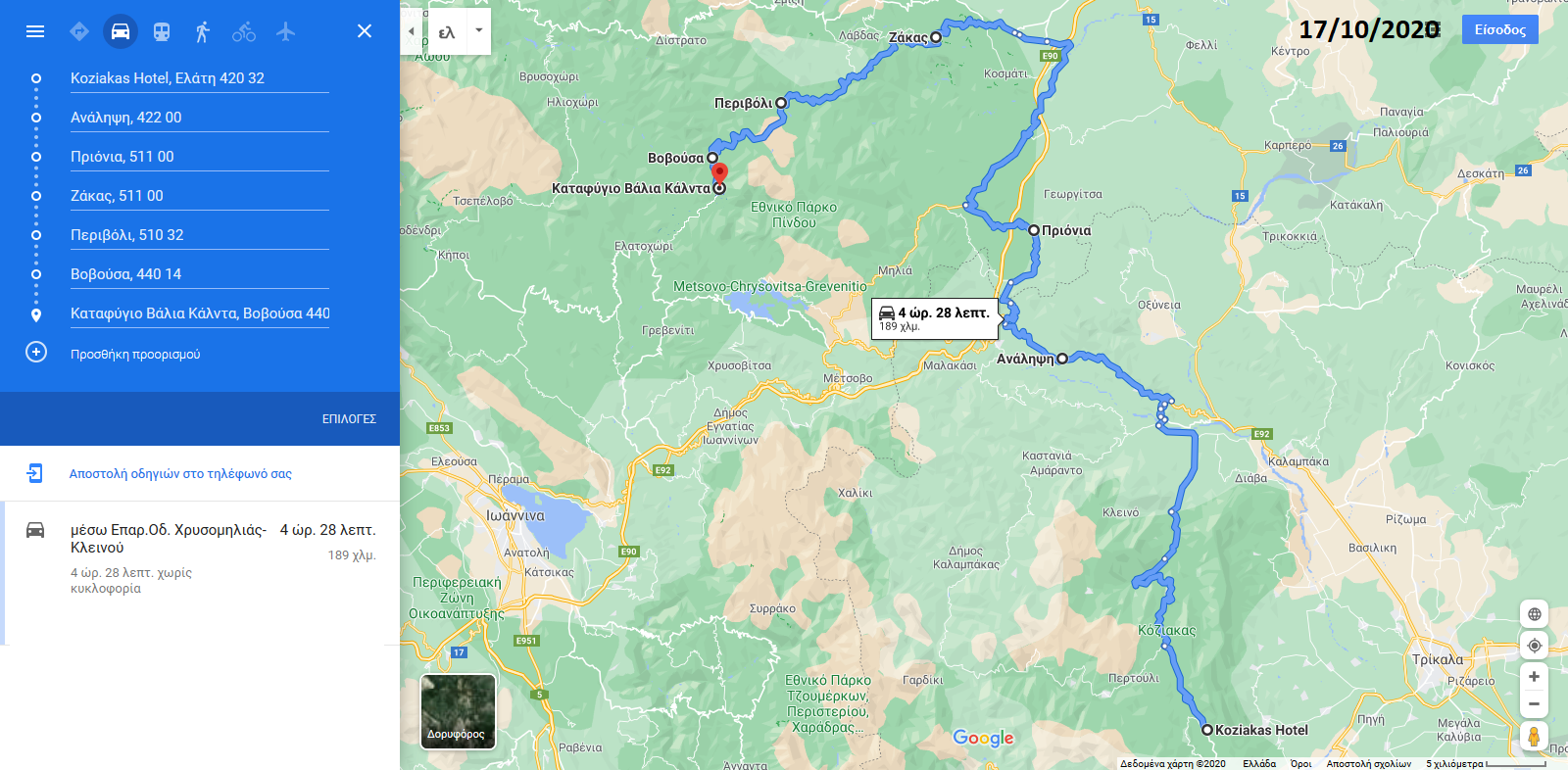The width and height of the screenshot is (1568, 770).
Task: Collapse the side panel arrow
Action: pyautogui.click(x=412, y=31)
